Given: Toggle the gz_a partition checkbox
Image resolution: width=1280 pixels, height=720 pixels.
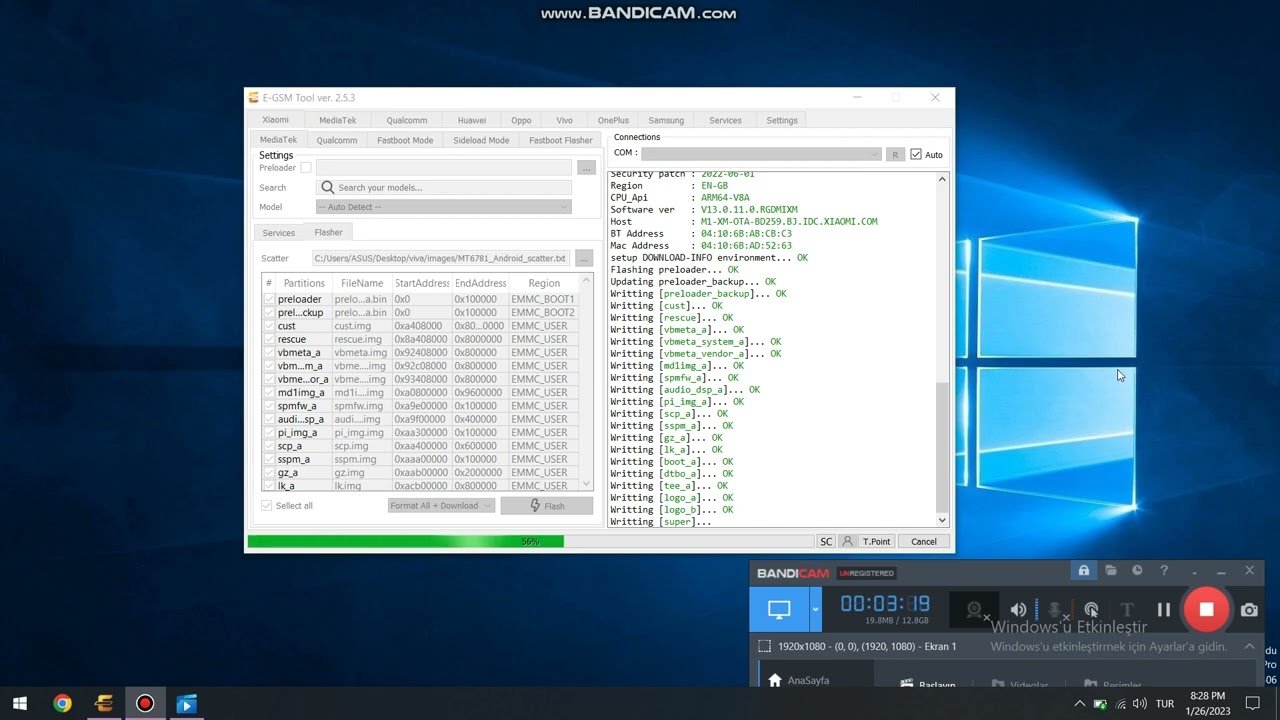Looking at the screenshot, I should (x=269, y=473).
